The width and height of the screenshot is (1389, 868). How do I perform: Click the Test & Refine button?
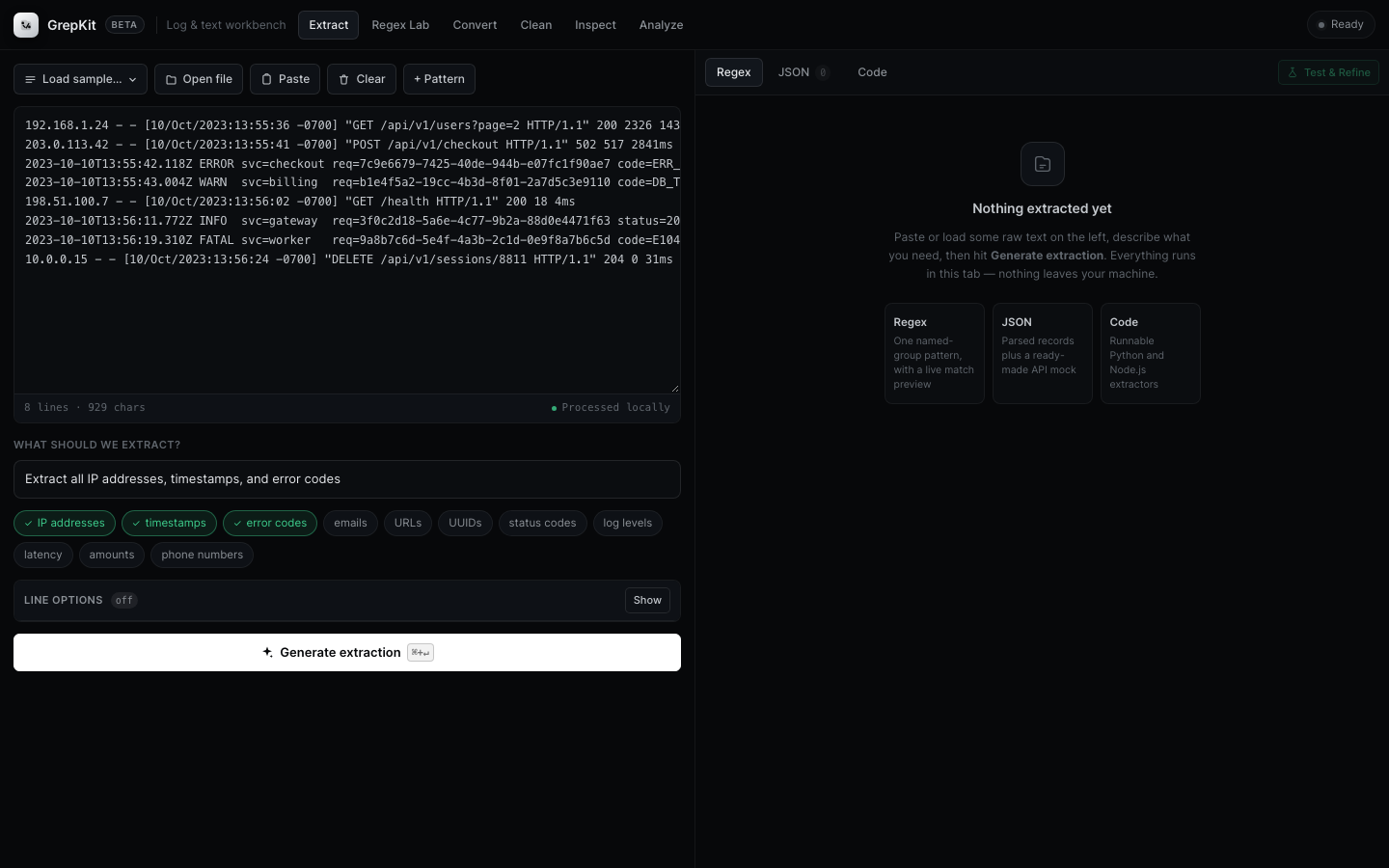pyautogui.click(x=1328, y=72)
